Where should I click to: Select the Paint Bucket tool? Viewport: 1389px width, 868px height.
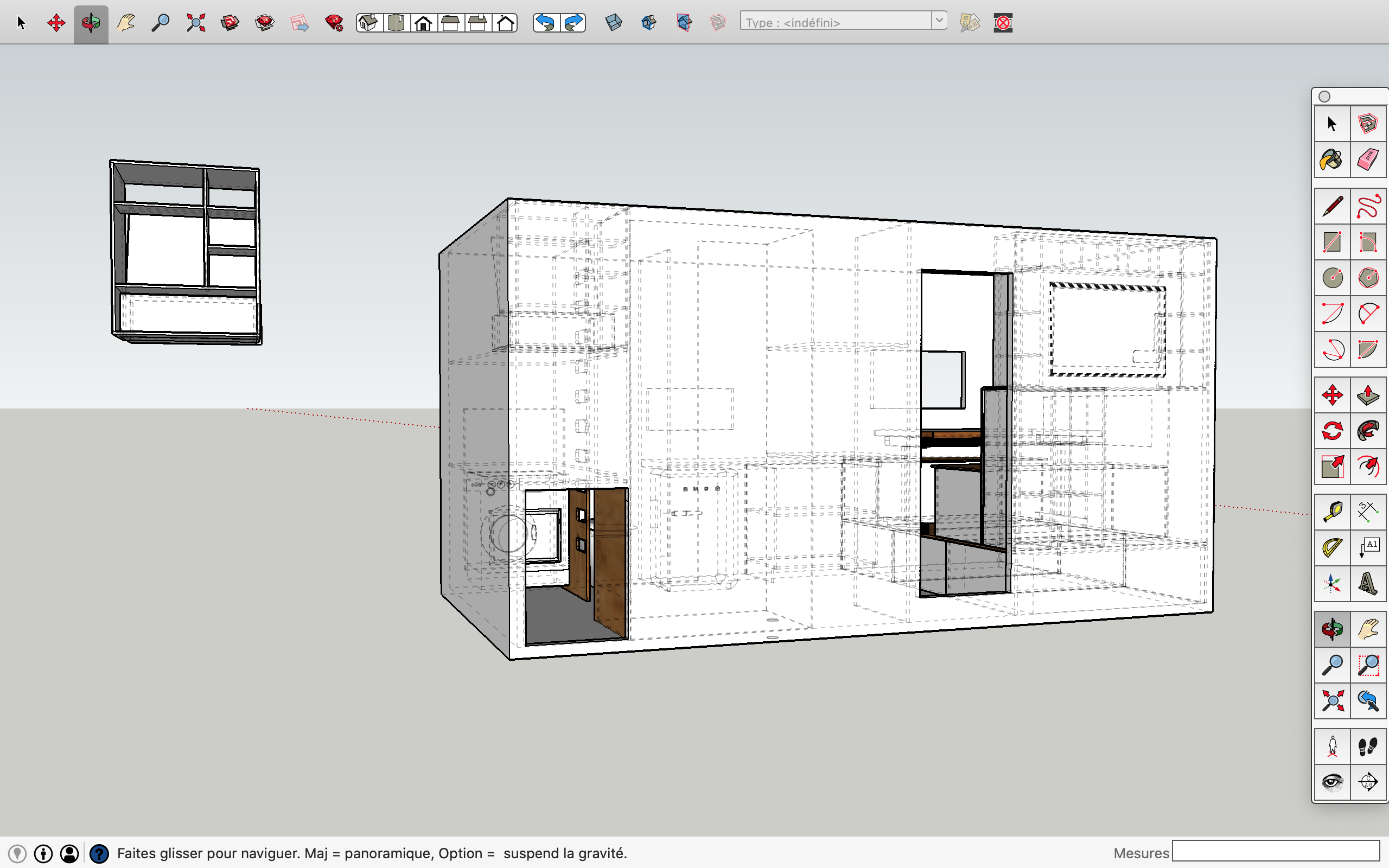1331,159
